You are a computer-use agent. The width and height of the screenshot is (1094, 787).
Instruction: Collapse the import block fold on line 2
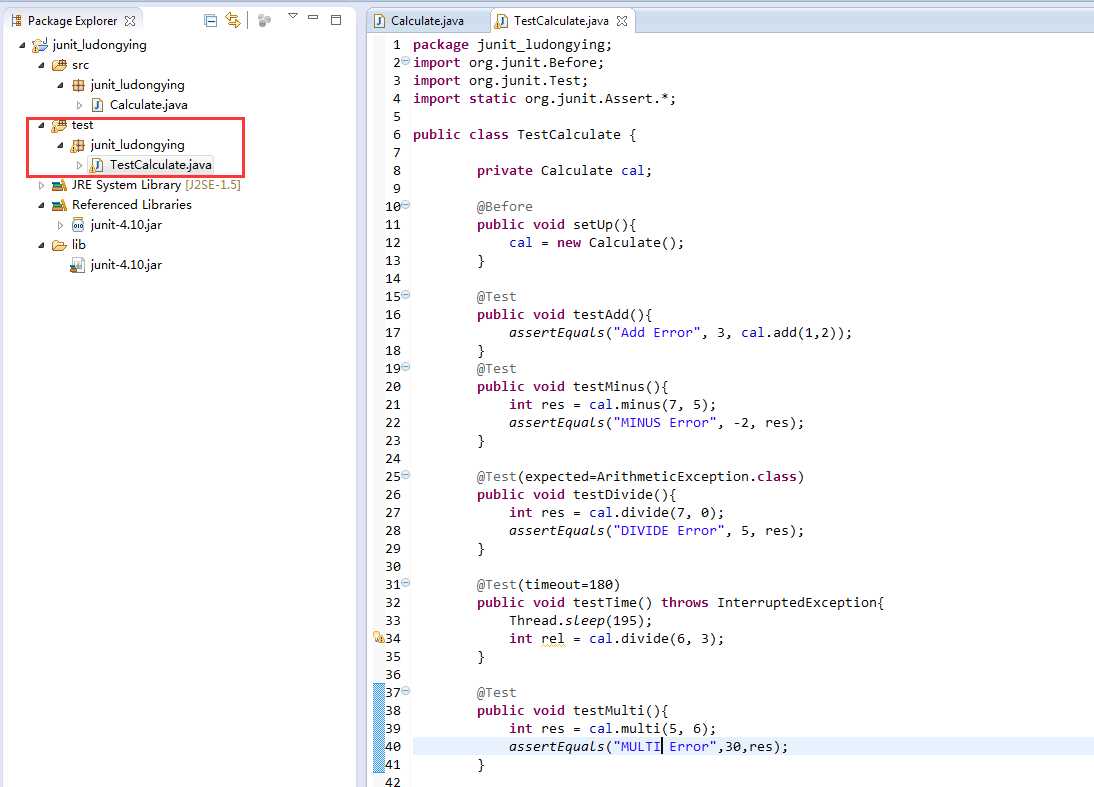405,62
